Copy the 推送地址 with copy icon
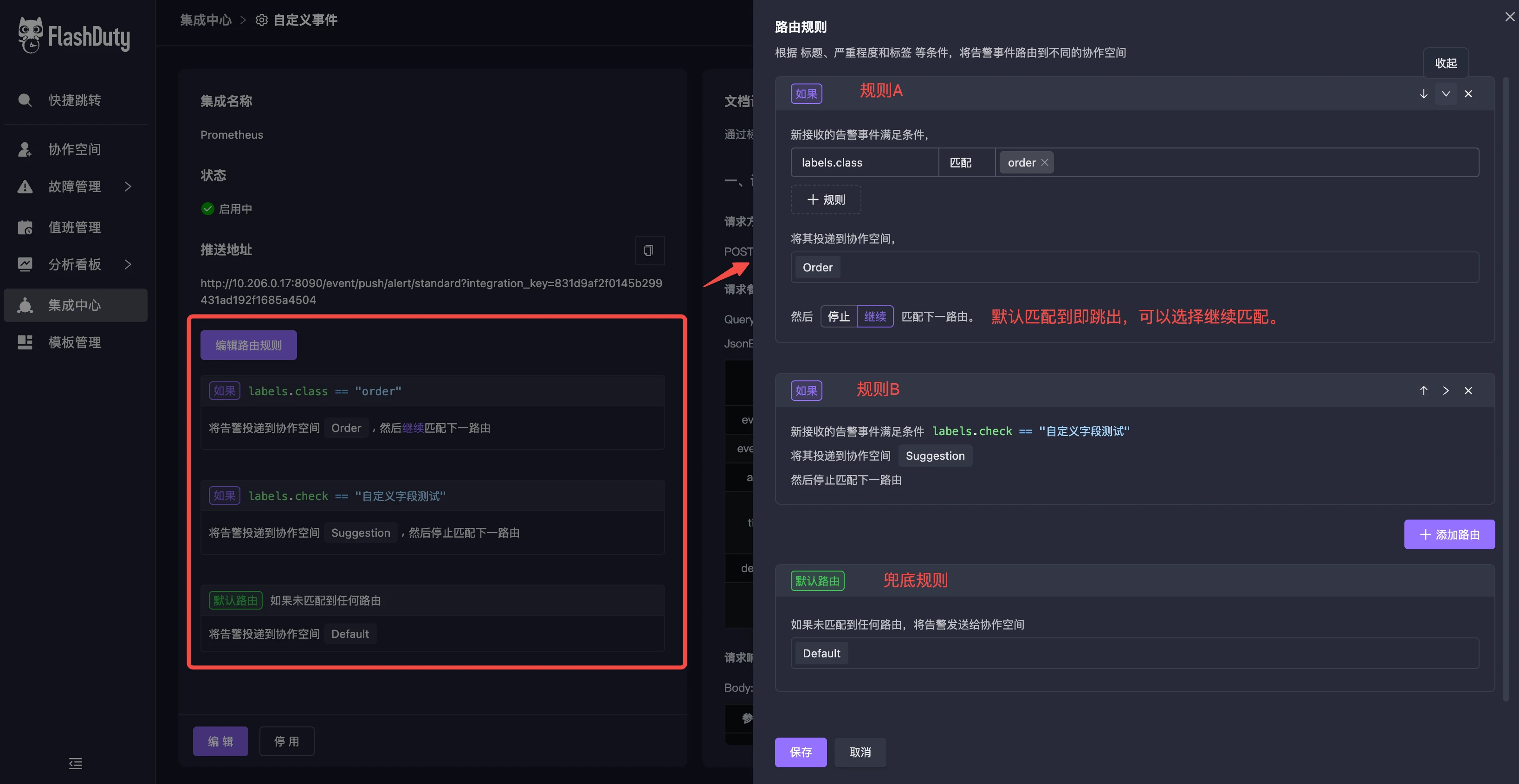1519x784 pixels. click(x=649, y=251)
